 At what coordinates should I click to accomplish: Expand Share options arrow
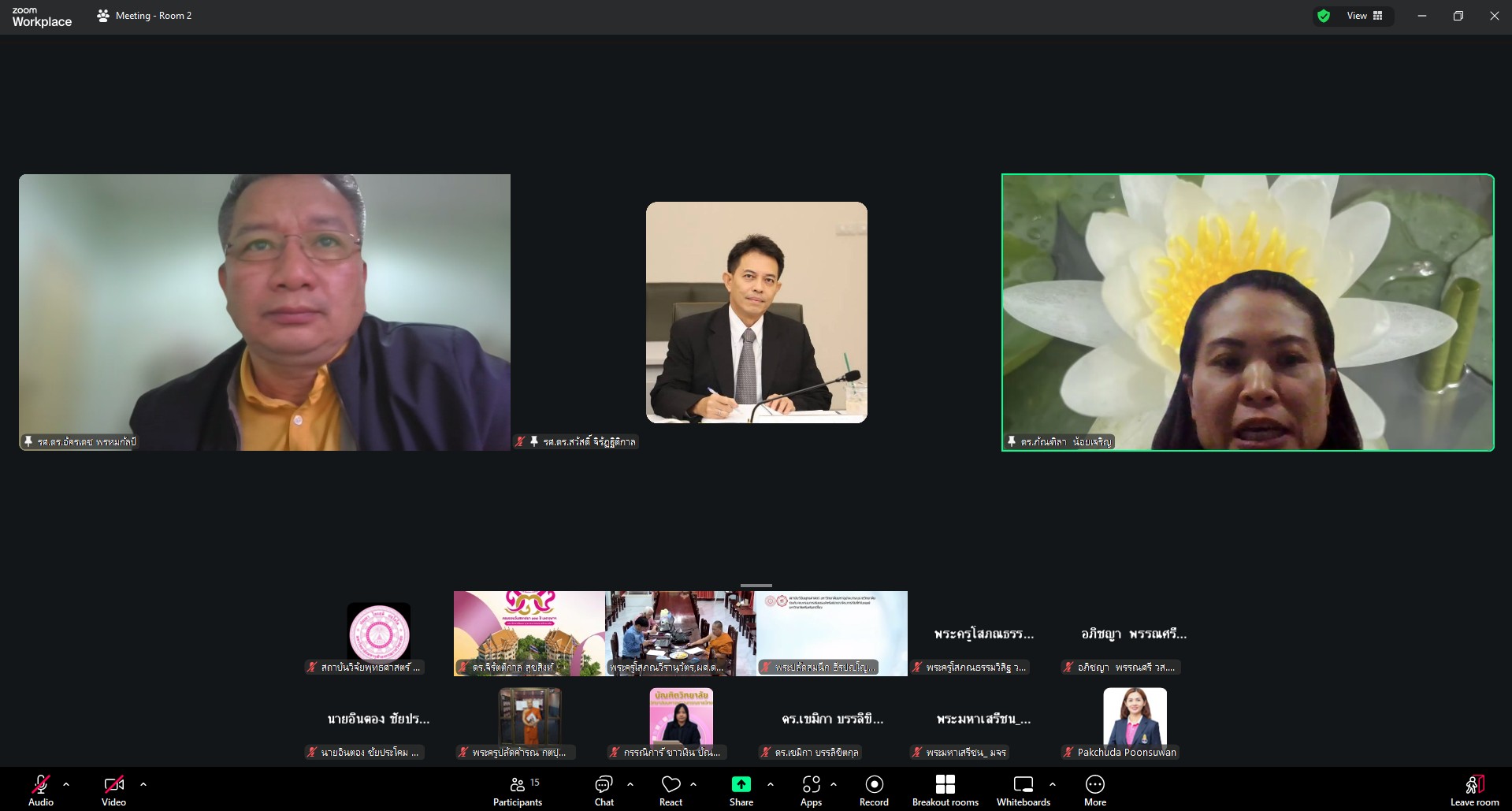(771, 784)
